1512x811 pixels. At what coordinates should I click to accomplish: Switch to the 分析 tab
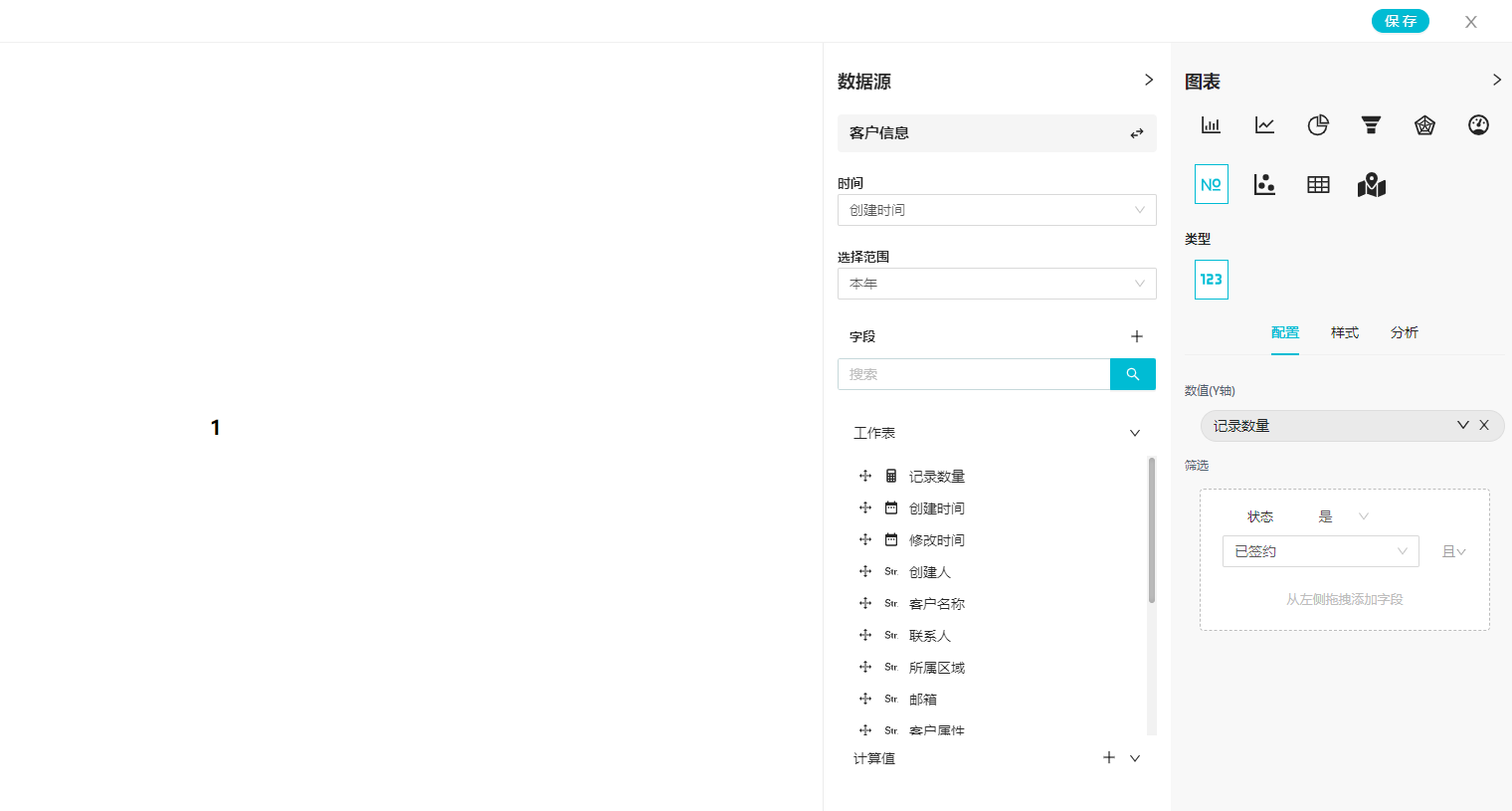(1405, 332)
